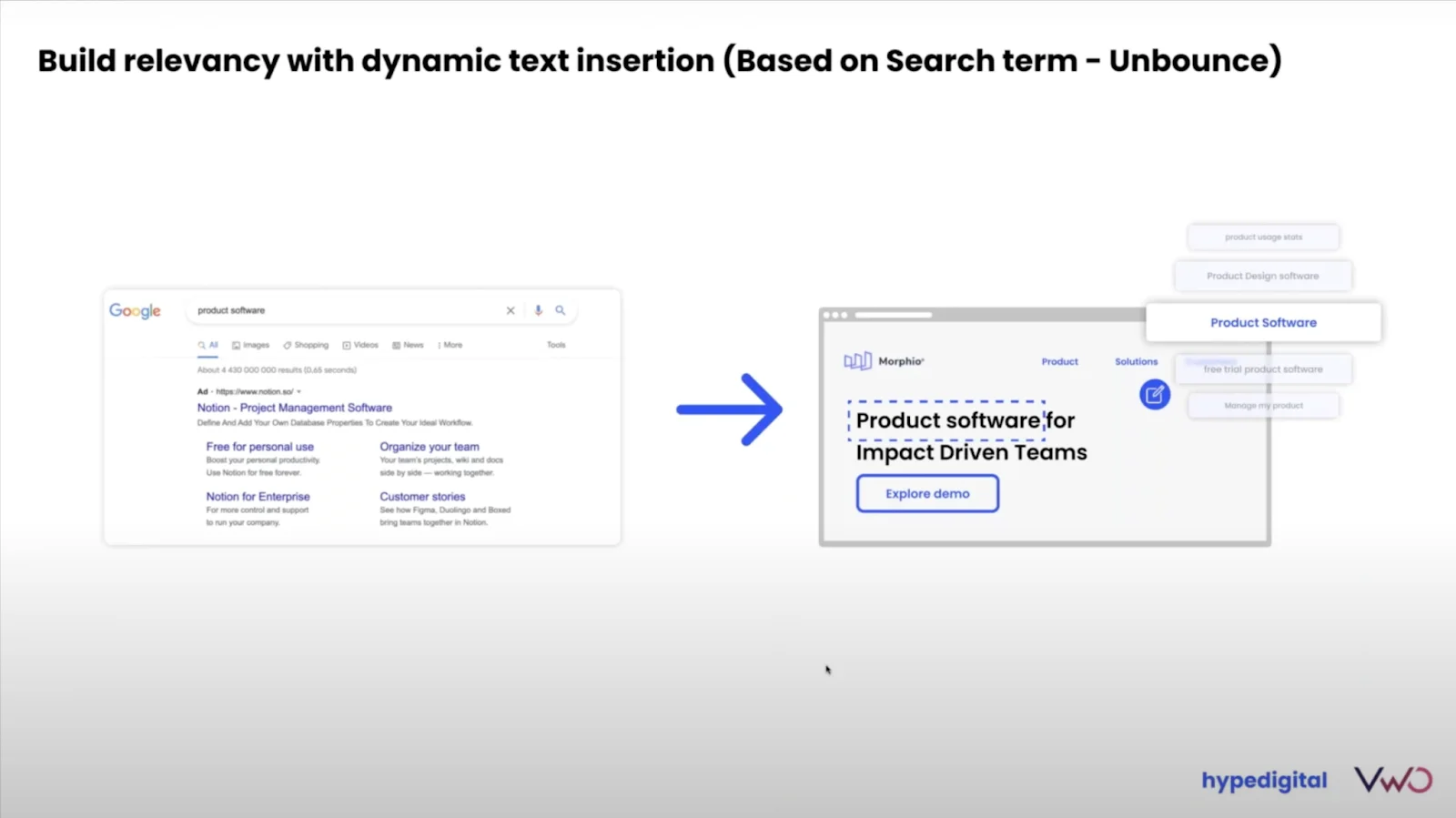The width and height of the screenshot is (1456, 818).
Task: Clear the search with the X icon
Action: [511, 310]
